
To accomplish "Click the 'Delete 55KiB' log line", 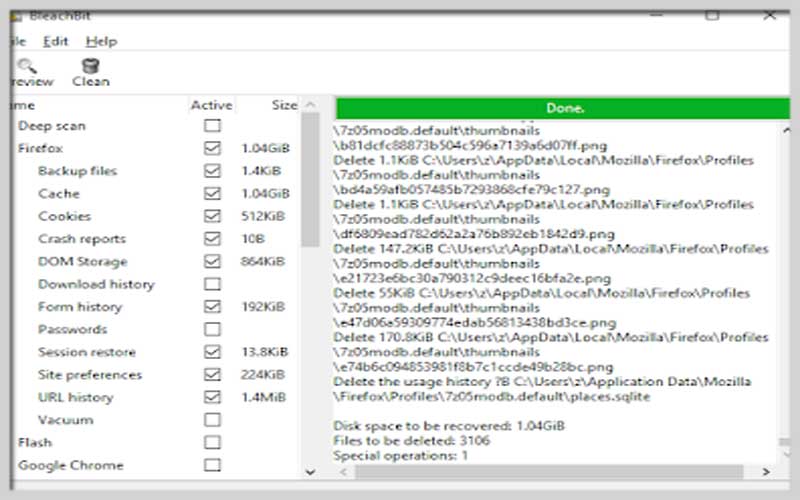I will 541,293.
